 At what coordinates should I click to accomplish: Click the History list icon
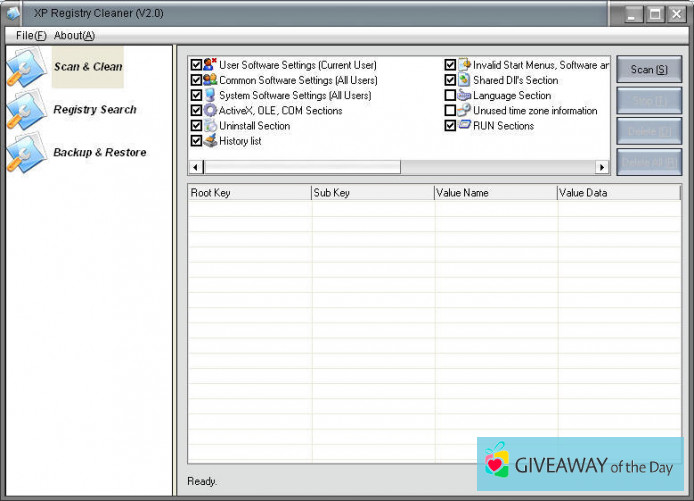[210, 141]
